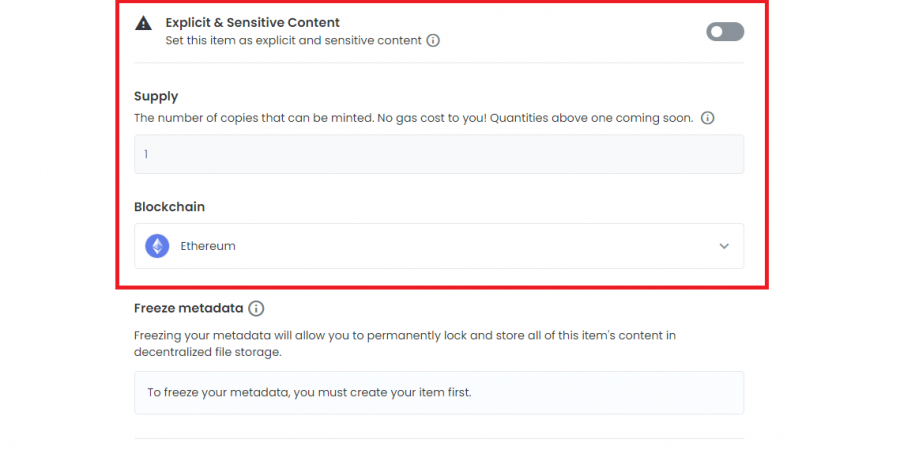Select the Ethereum text in blockchain selector
Image resolution: width=900 pixels, height=458 pixels.
point(208,246)
